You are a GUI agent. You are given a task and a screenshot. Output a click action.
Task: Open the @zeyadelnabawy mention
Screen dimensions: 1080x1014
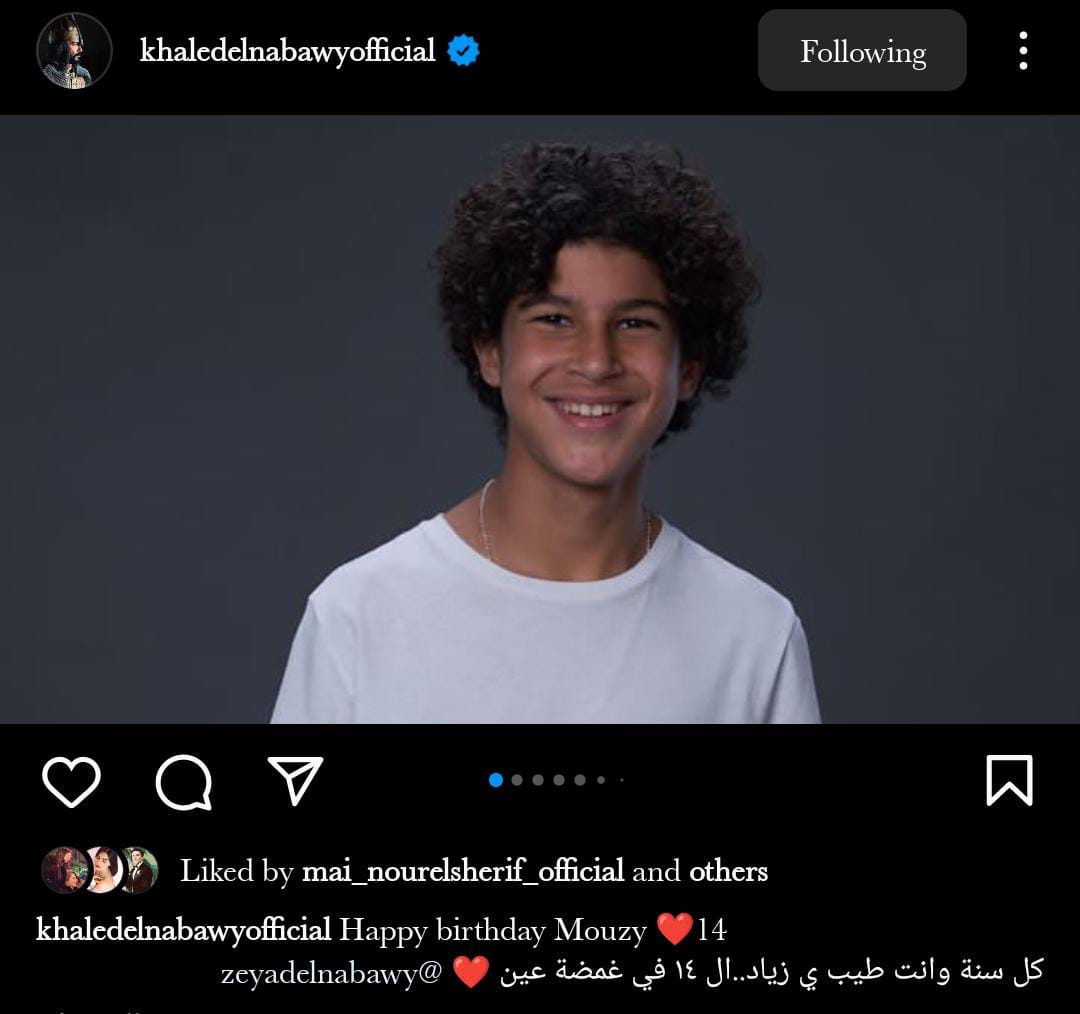coord(331,974)
